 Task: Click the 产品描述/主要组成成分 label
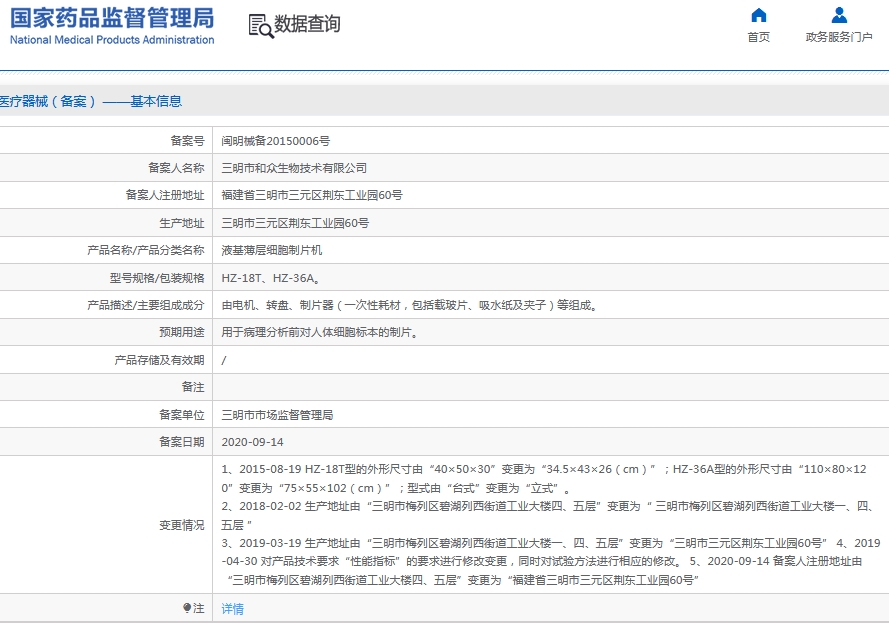point(146,305)
